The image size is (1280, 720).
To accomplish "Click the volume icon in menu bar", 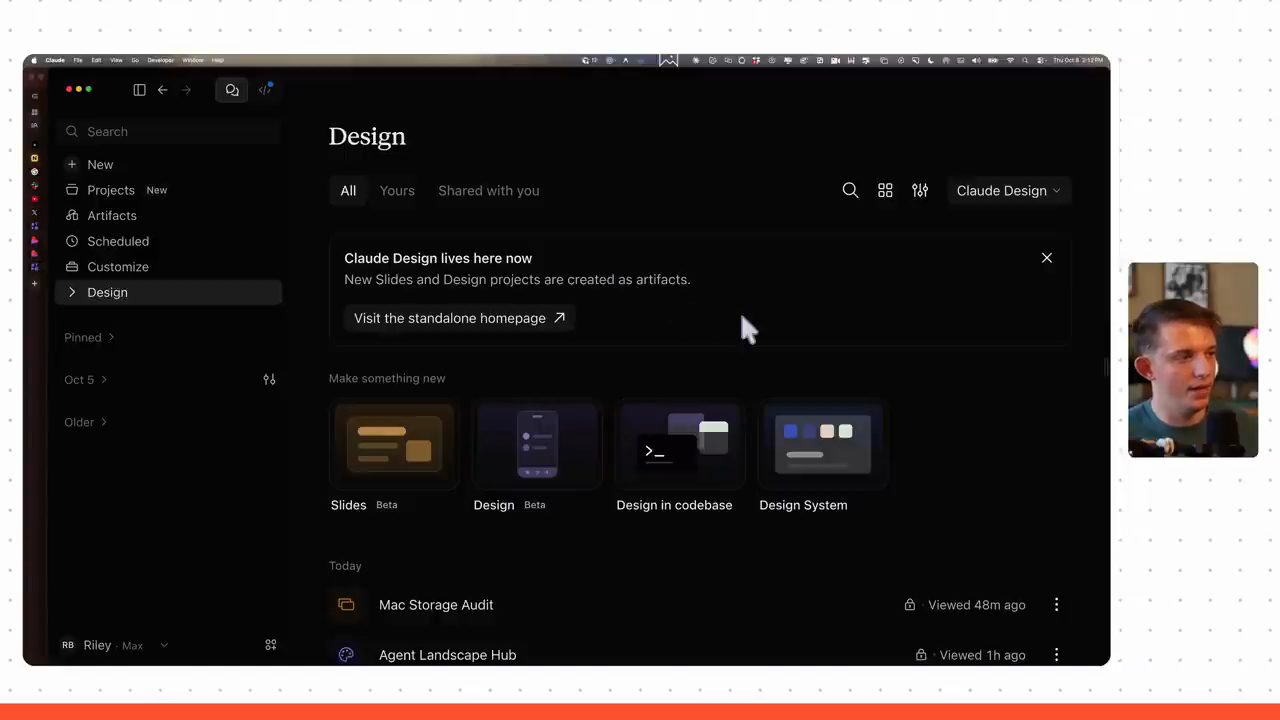I will pos(976,60).
